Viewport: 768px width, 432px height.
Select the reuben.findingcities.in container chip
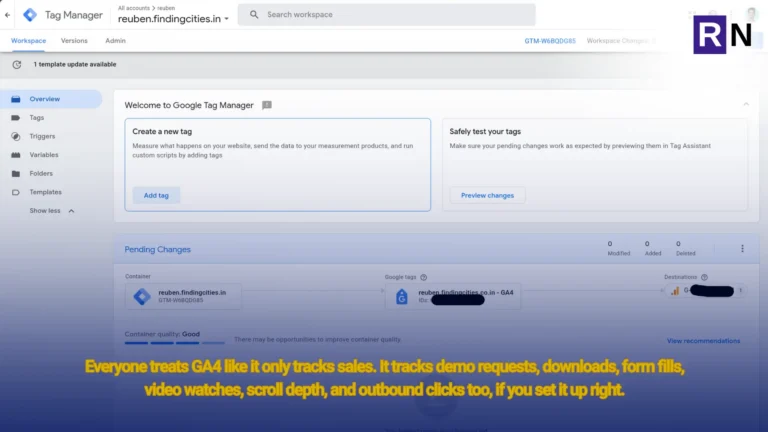tap(183, 296)
